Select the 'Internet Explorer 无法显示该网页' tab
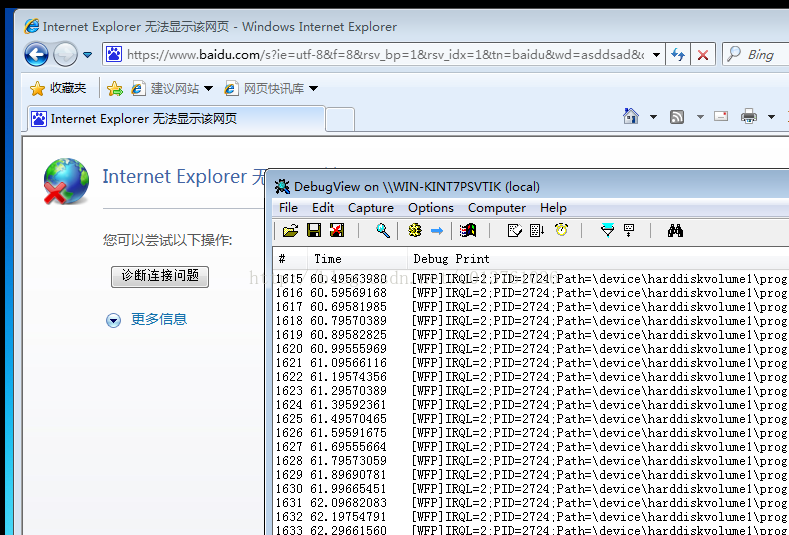The width and height of the screenshot is (789, 535). (176, 119)
